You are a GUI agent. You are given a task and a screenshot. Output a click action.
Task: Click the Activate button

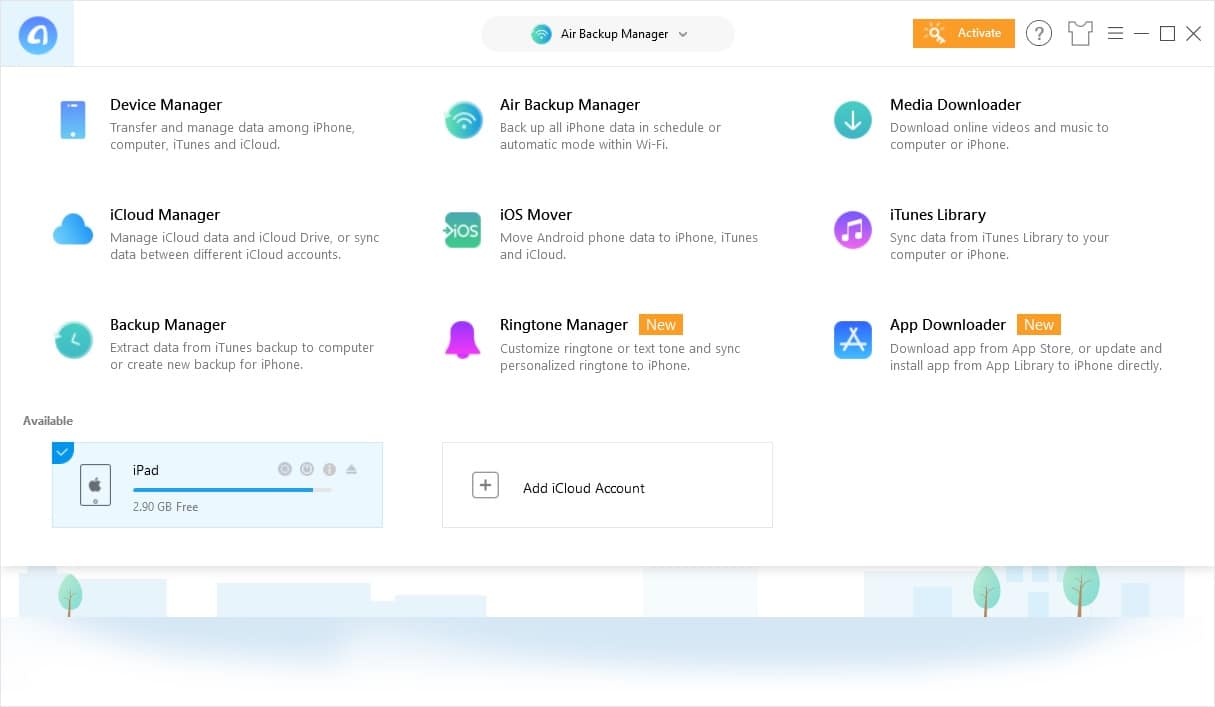coord(964,33)
